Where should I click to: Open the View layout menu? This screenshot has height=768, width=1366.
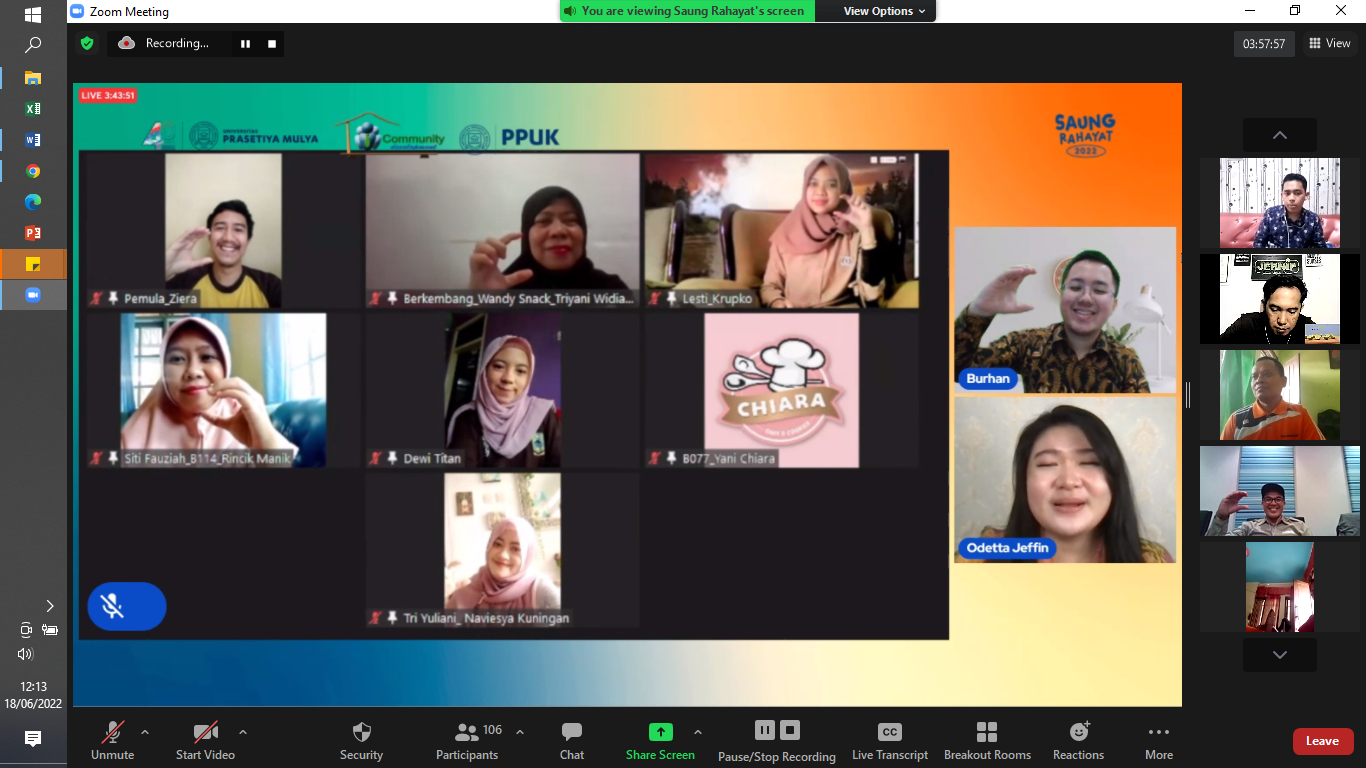coord(1329,43)
